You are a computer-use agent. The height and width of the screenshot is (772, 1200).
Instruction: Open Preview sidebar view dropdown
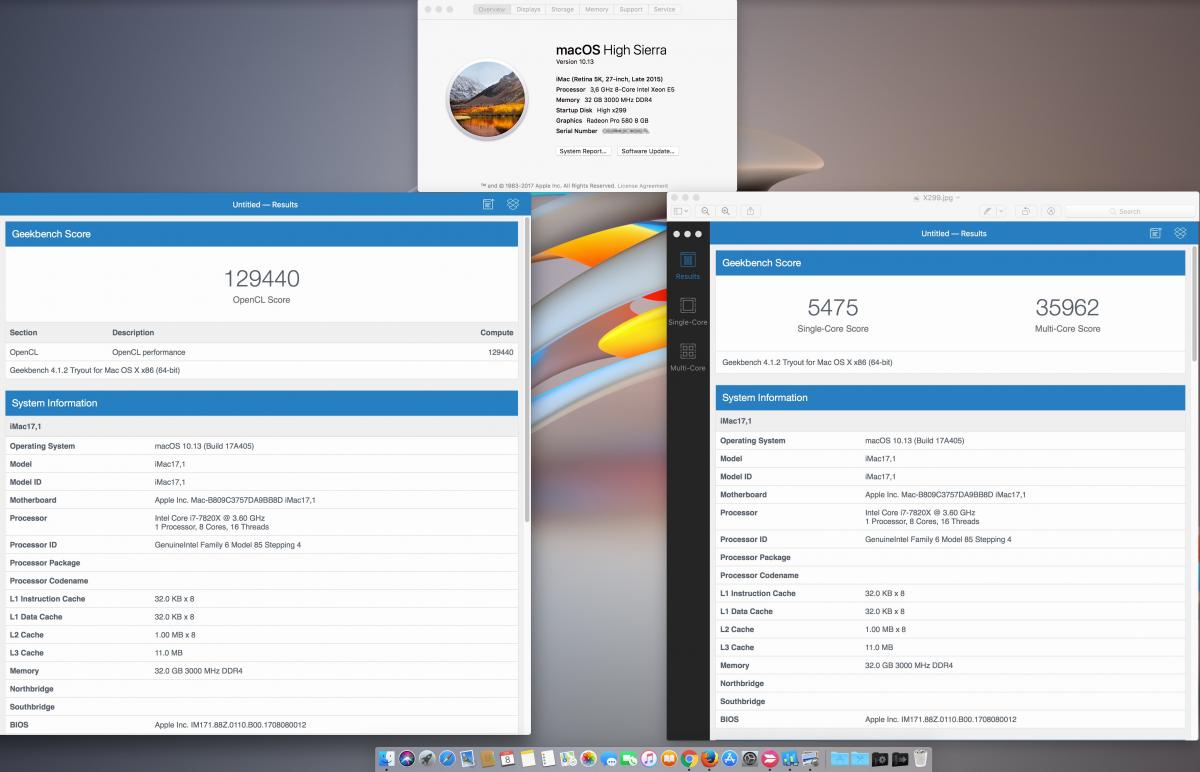pos(681,211)
